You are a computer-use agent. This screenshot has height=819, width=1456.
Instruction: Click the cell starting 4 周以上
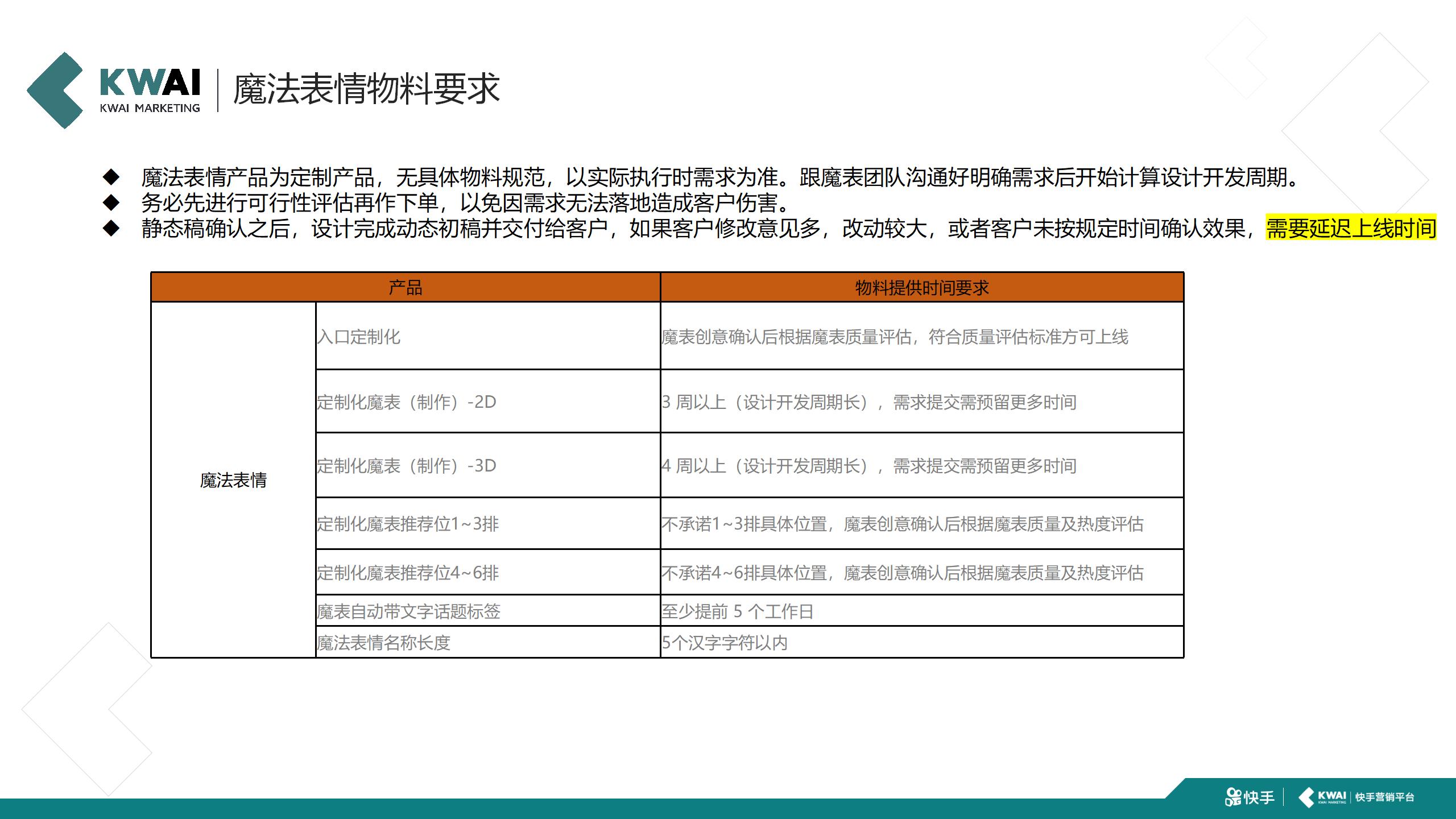pyautogui.click(x=922, y=465)
